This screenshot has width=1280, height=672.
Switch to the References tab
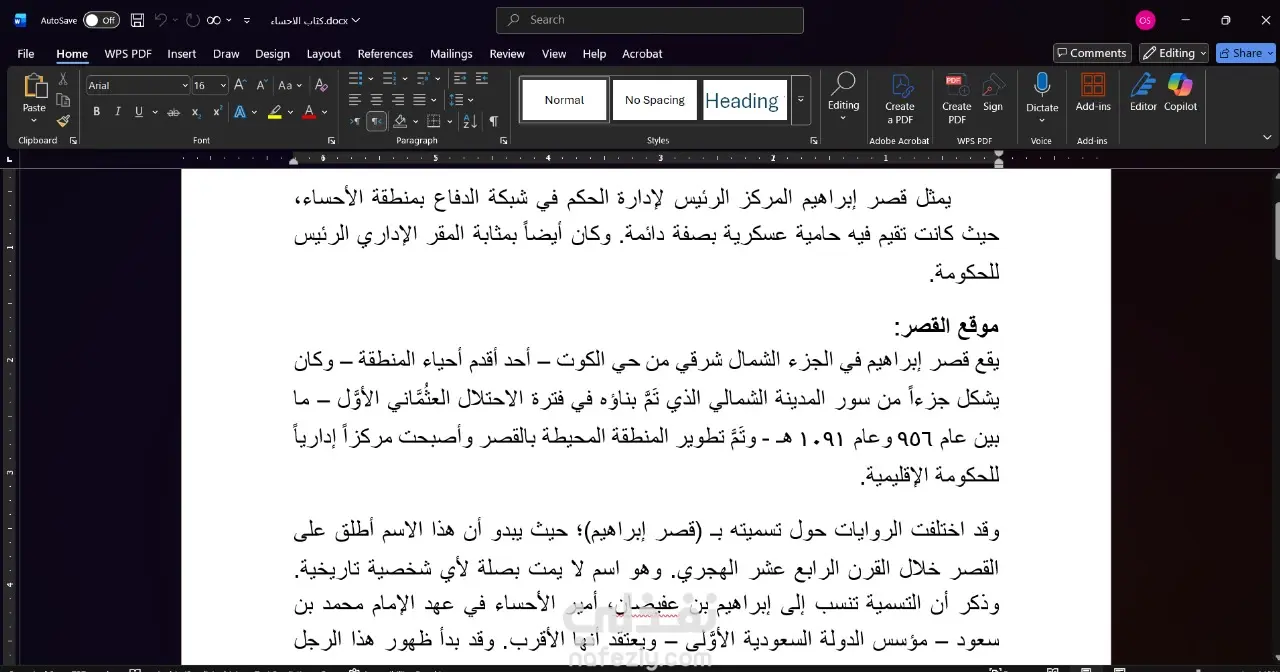[x=385, y=54]
